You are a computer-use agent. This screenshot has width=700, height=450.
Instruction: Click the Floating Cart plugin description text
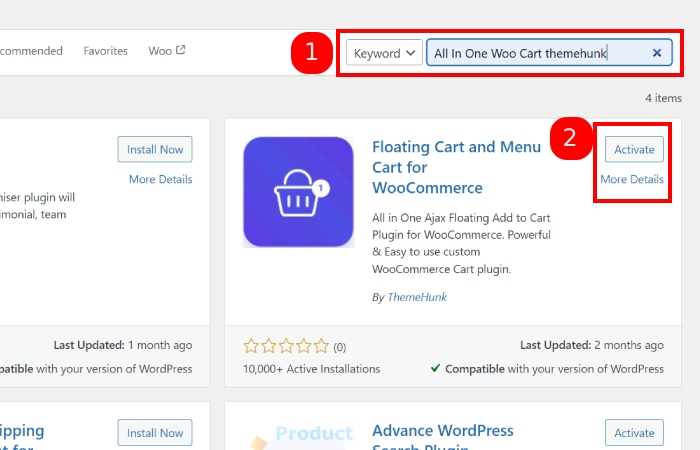tap(462, 243)
